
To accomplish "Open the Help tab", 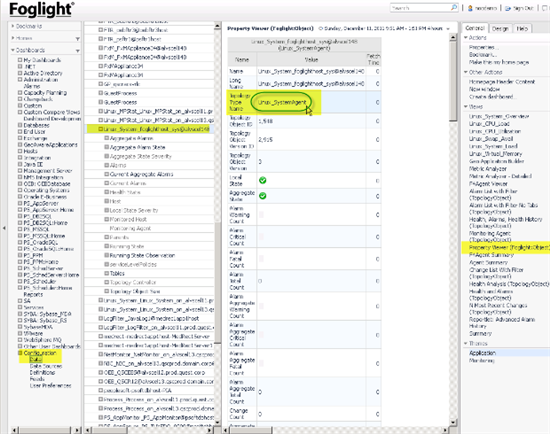I will (522, 28).
